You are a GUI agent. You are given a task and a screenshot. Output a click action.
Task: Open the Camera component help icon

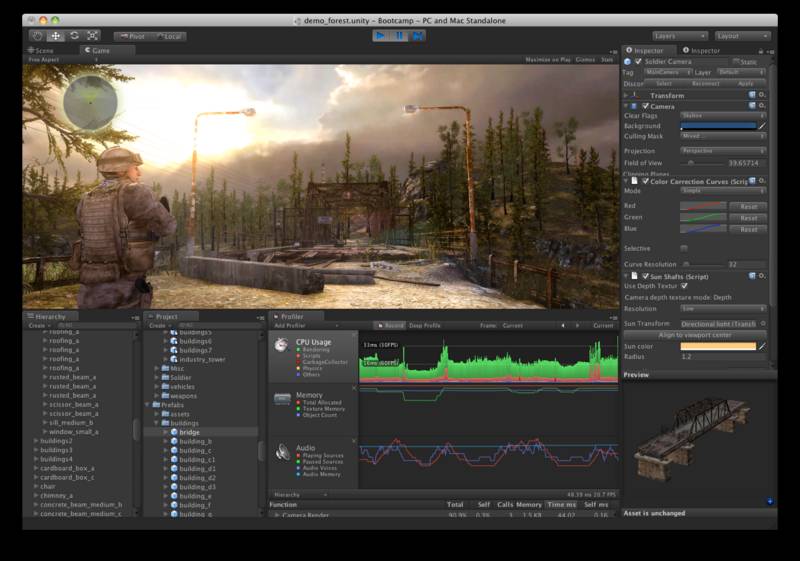(752, 106)
